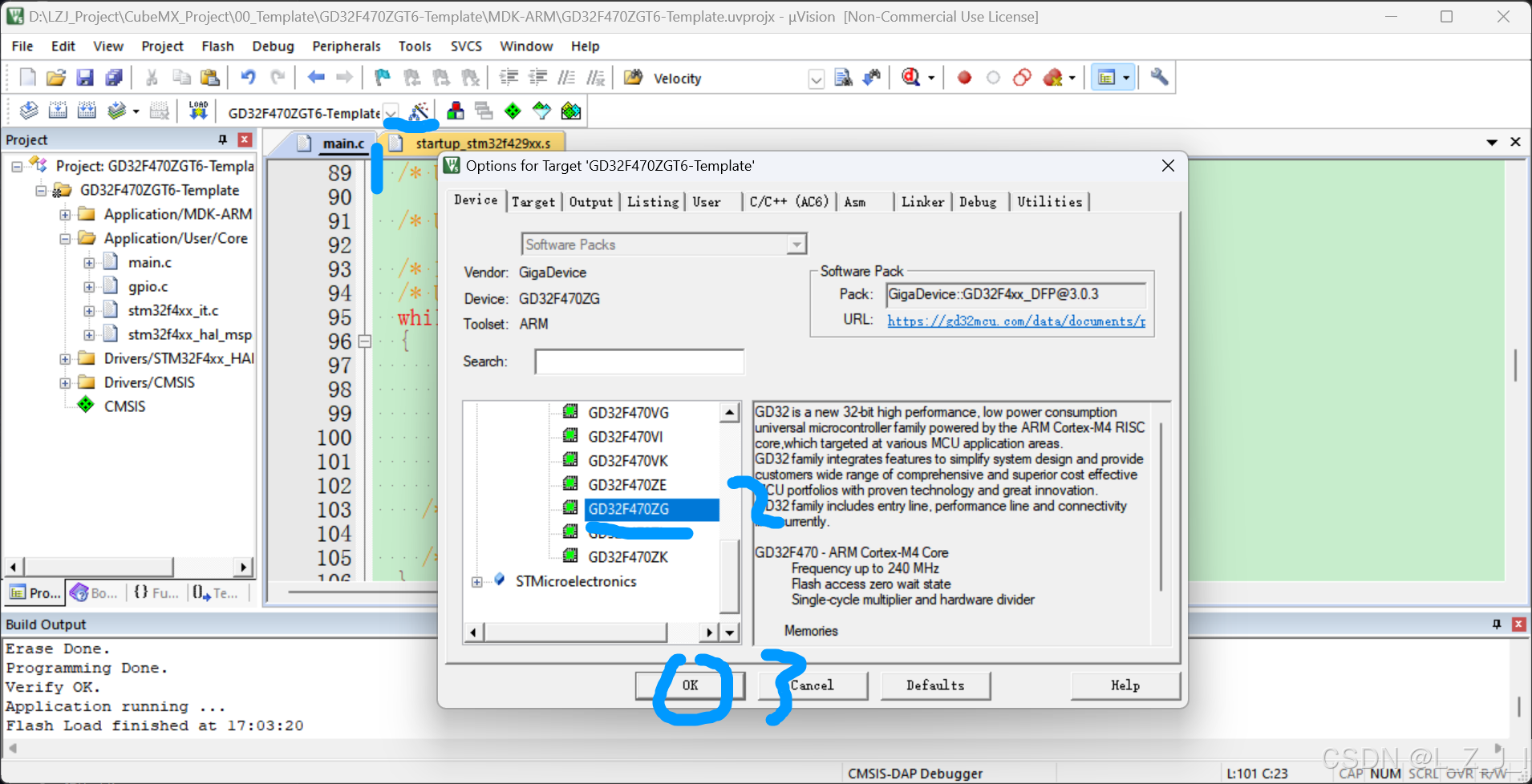Switch to the C/C++ (AC6) tab
Screen dimensions: 1532x784
[789, 202]
